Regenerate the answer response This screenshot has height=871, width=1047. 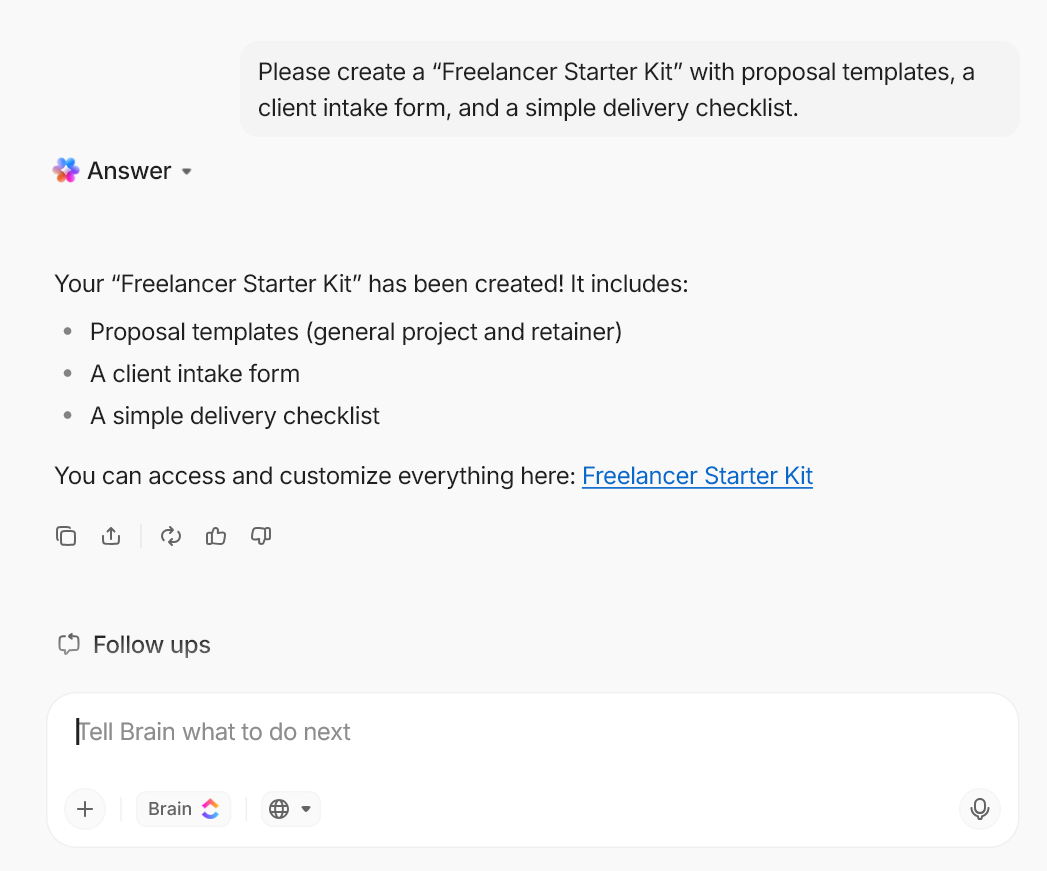[171, 536]
